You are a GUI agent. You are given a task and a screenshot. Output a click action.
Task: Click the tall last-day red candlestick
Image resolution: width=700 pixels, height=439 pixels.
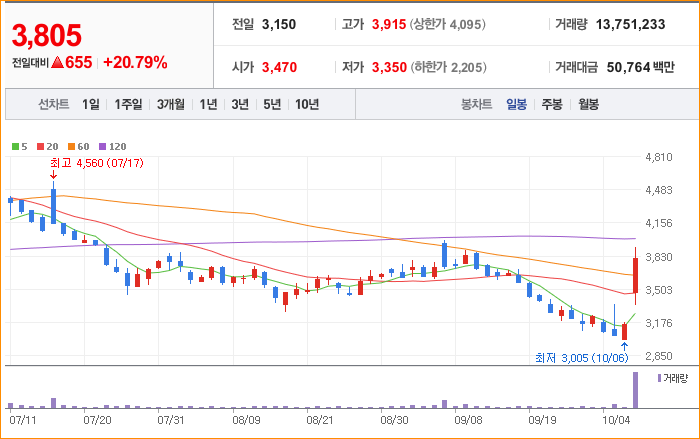pos(635,276)
